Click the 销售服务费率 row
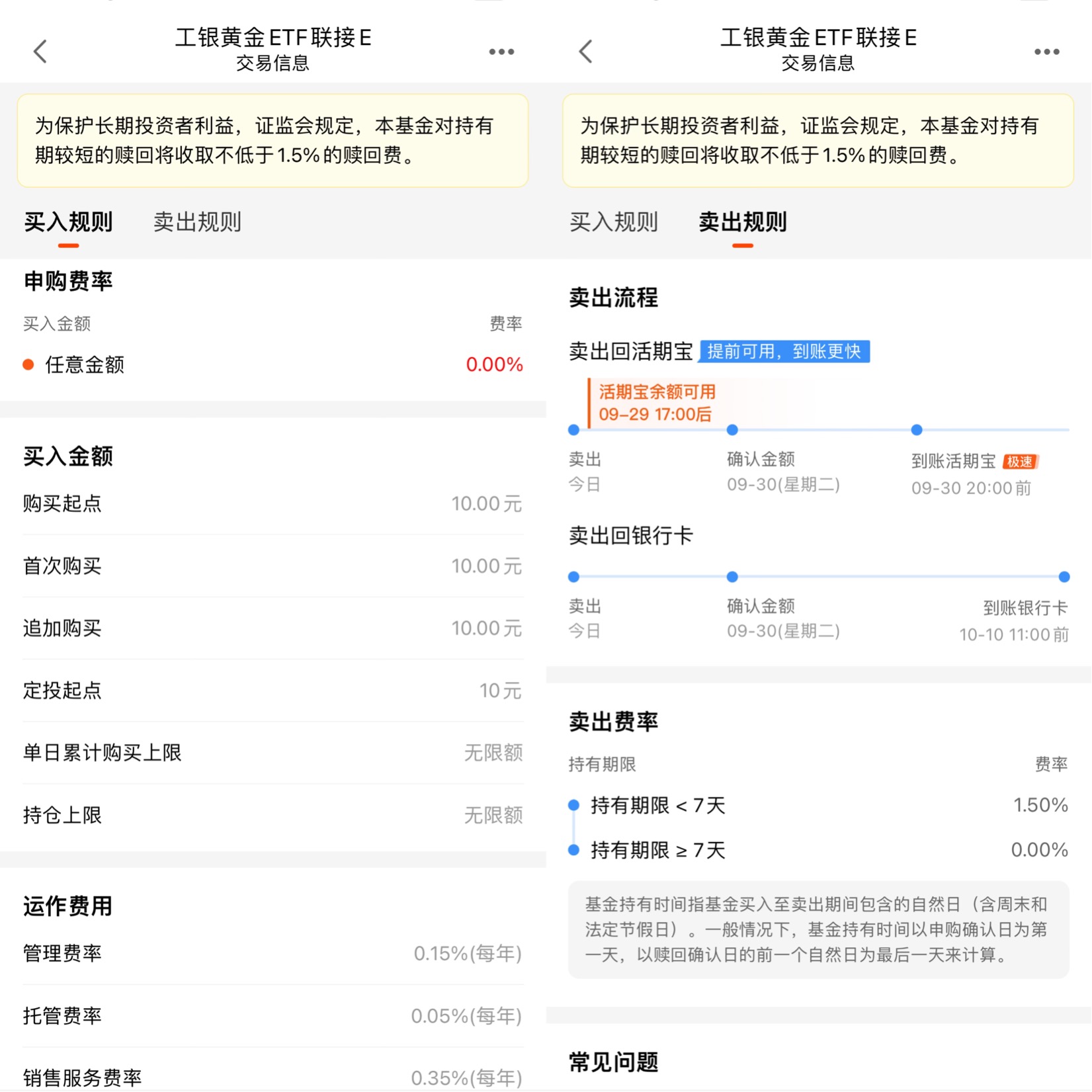Viewport: 1092px width, 1092px height. coord(273,1077)
